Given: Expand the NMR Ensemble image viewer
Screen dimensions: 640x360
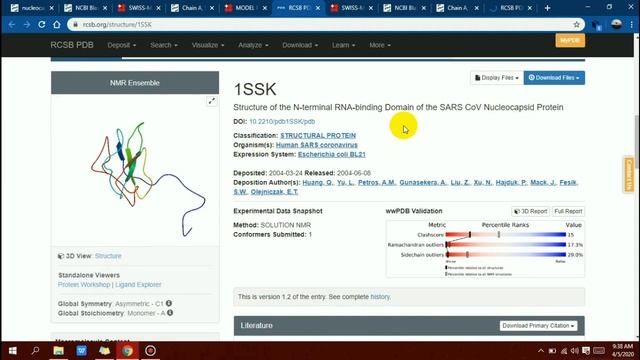Looking at the screenshot, I should coord(211,101).
